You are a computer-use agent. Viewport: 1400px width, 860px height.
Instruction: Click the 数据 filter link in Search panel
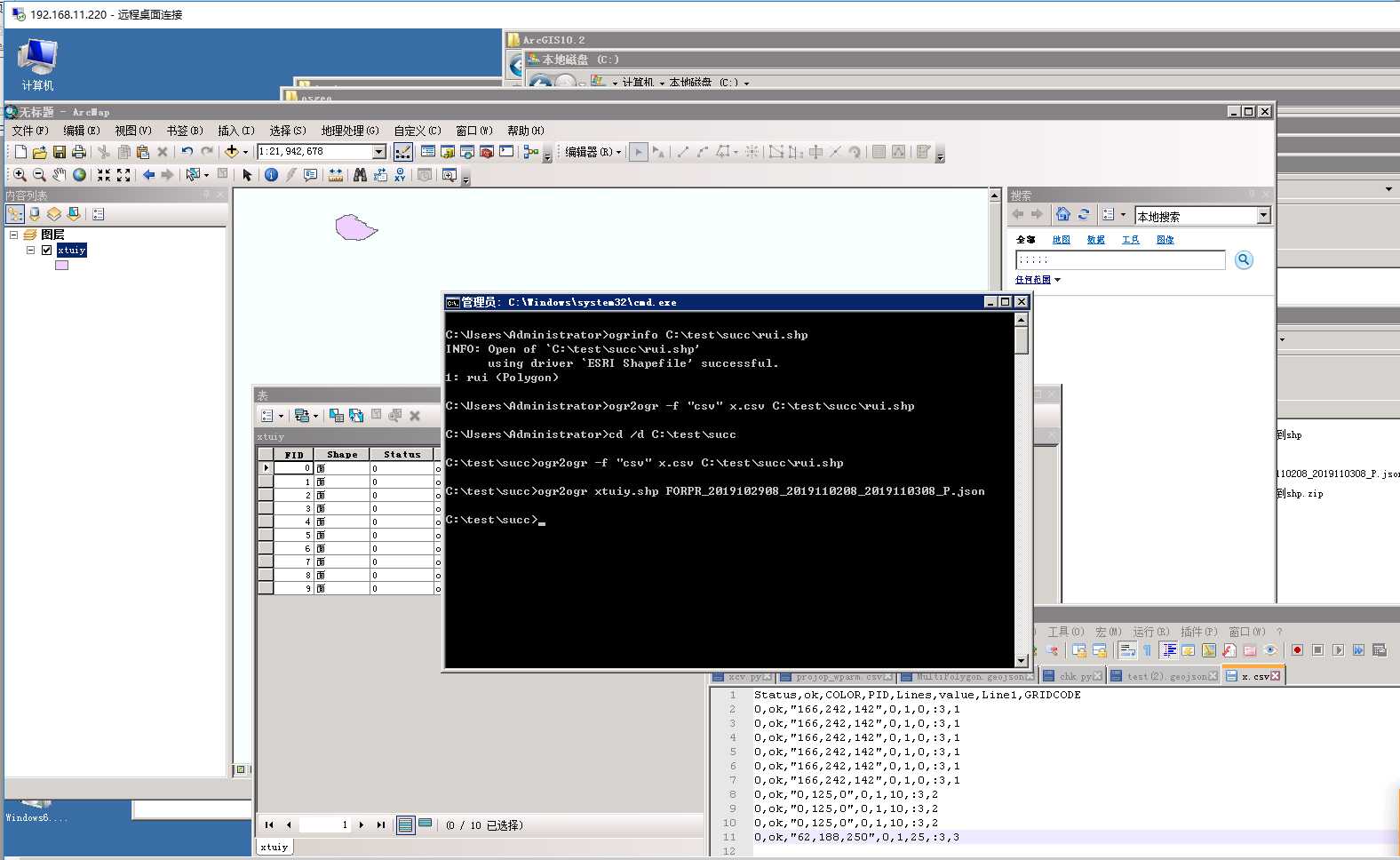click(x=1095, y=240)
